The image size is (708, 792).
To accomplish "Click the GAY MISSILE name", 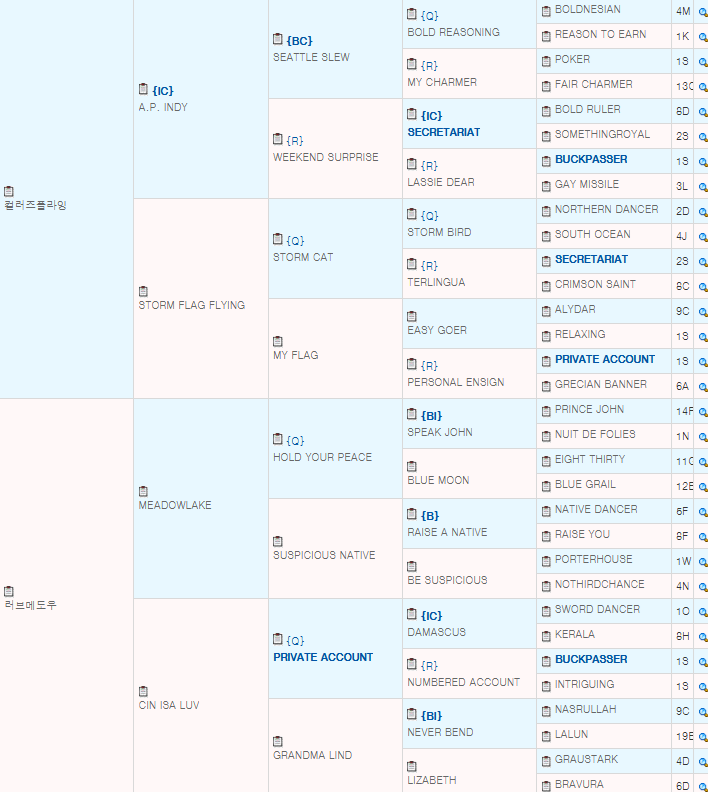I will click(x=586, y=184).
